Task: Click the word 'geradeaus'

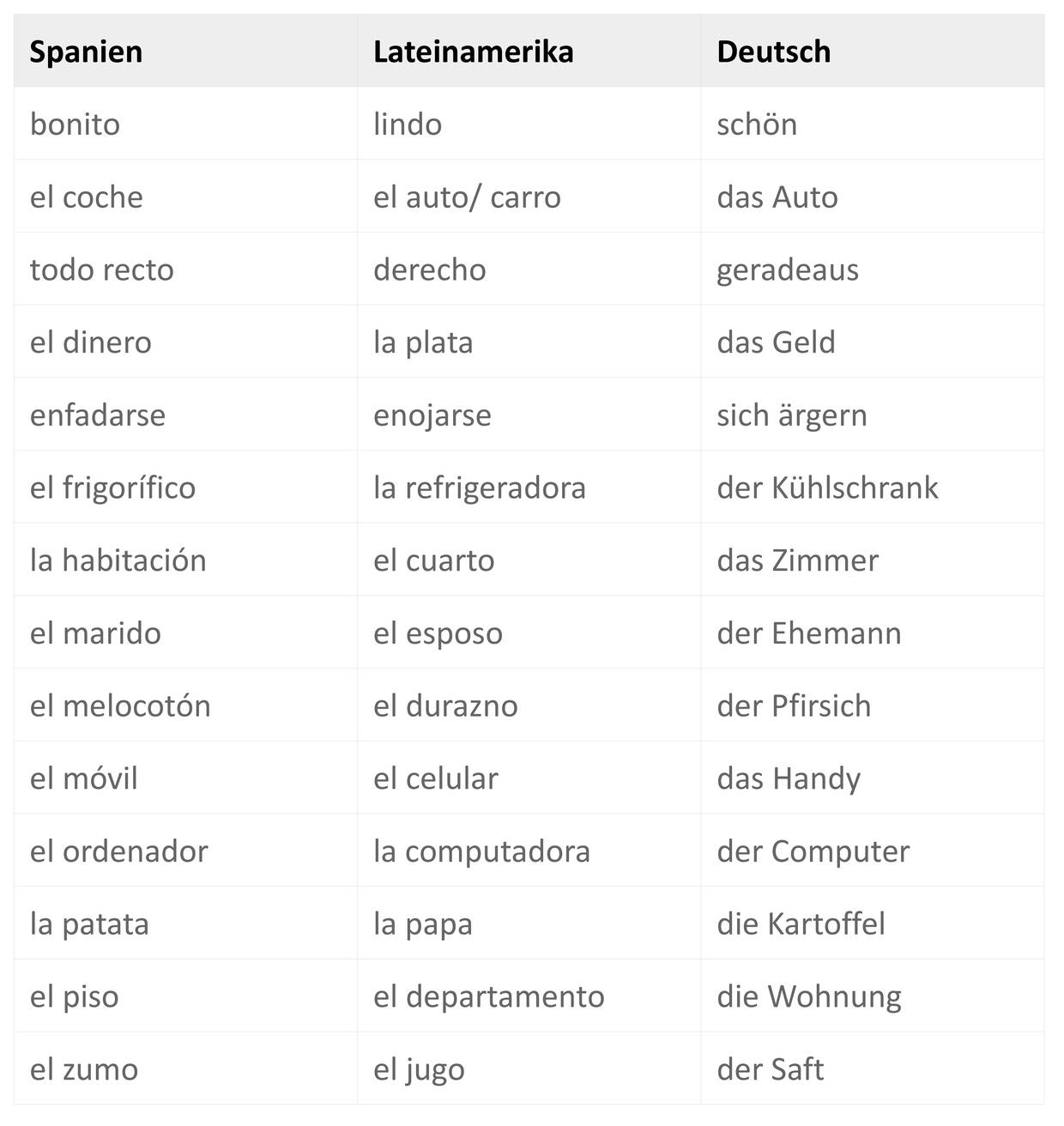Action: coord(787,270)
